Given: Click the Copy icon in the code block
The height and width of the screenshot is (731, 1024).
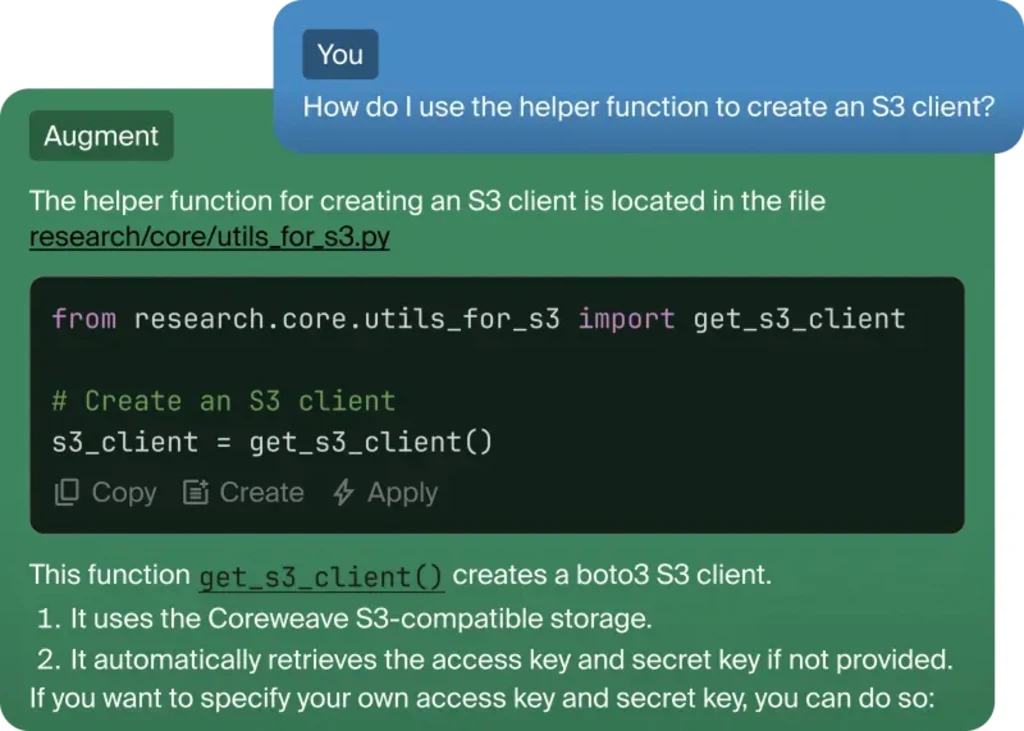Looking at the screenshot, I should [67, 493].
